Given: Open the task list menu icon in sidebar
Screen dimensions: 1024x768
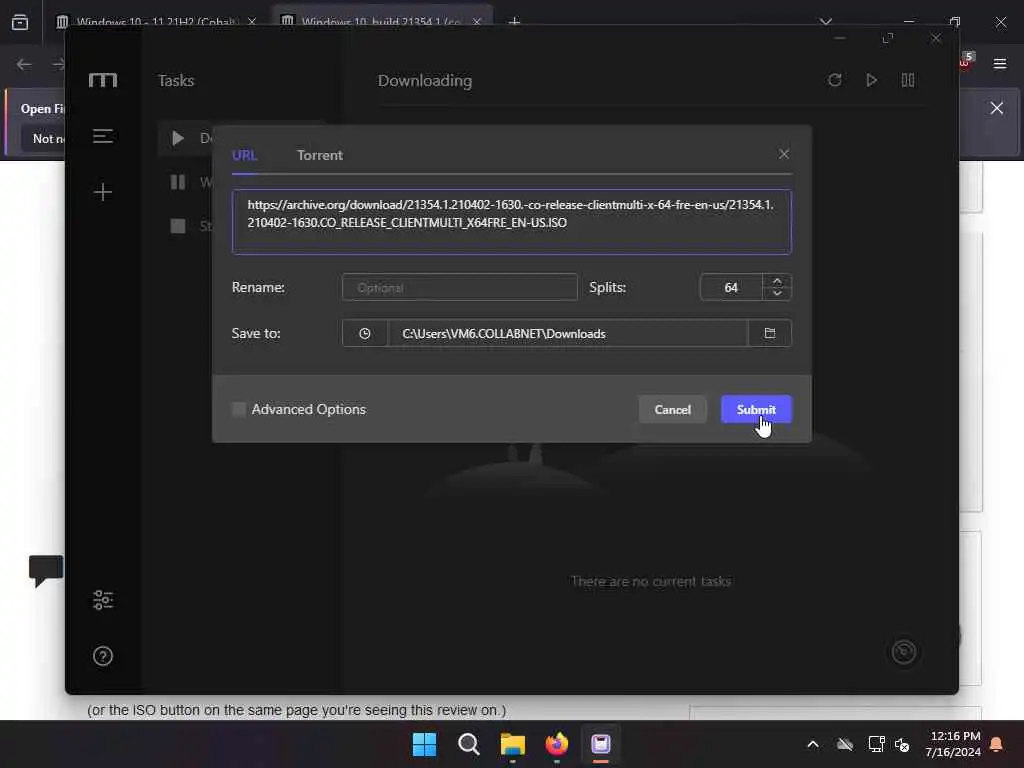Looking at the screenshot, I should click(103, 136).
